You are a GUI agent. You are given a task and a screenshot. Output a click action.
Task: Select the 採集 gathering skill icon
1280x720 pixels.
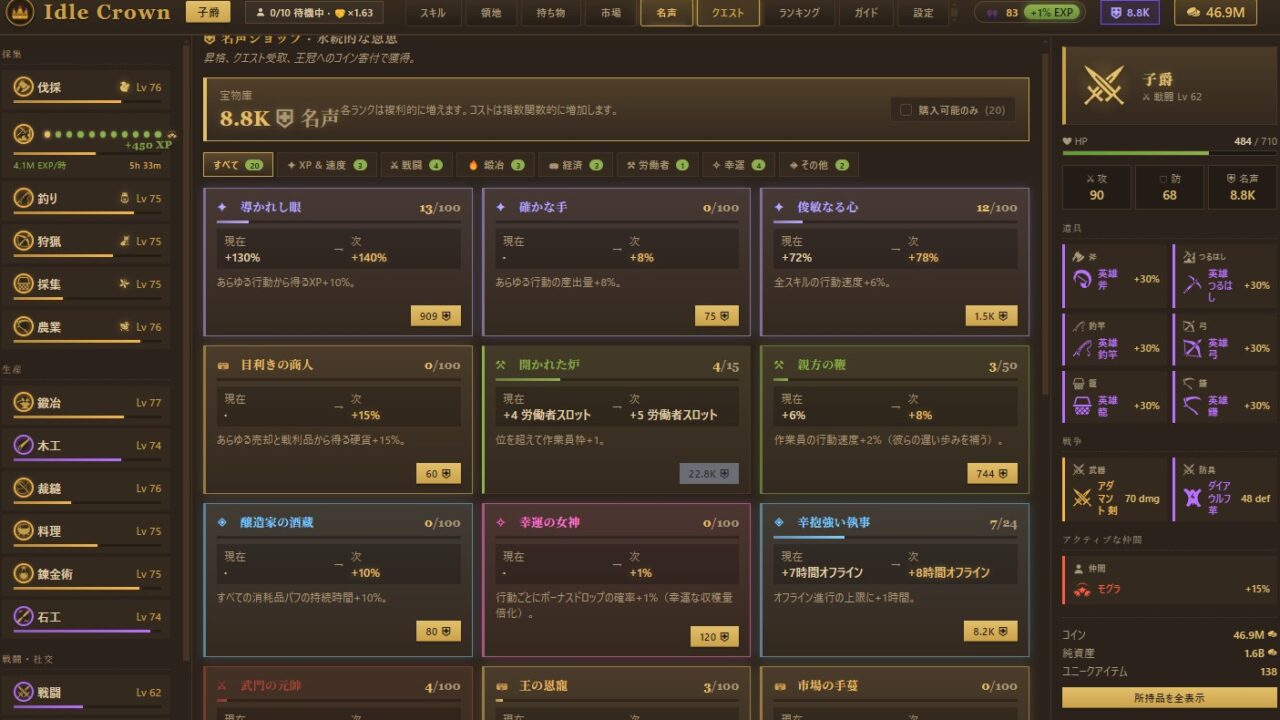coord(23,284)
